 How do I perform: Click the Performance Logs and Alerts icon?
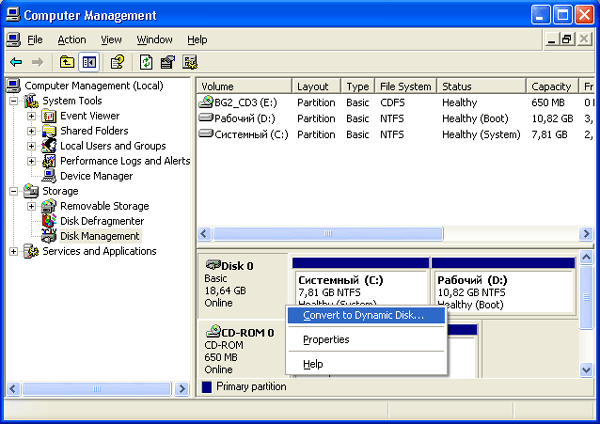(49, 161)
